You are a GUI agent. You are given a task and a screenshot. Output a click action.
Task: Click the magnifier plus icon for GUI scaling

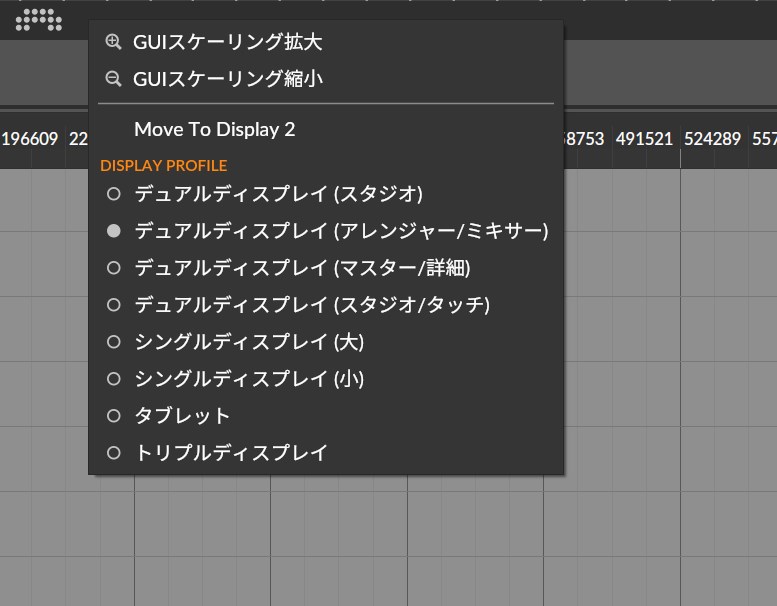(x=113, y=42)
